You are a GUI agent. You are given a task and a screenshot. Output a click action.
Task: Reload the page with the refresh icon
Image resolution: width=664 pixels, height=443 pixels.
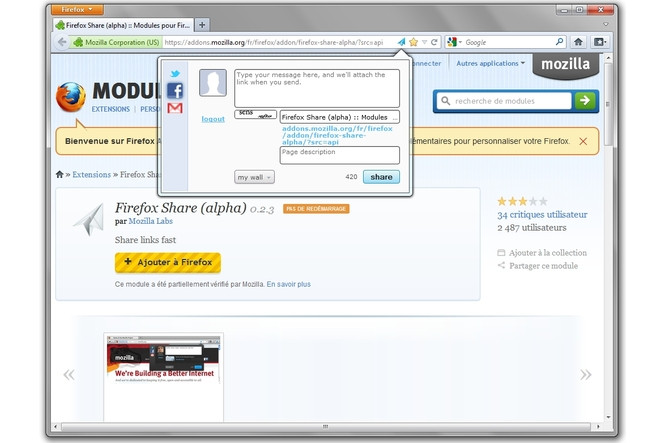pyautogui.click(x=434, y=42)
